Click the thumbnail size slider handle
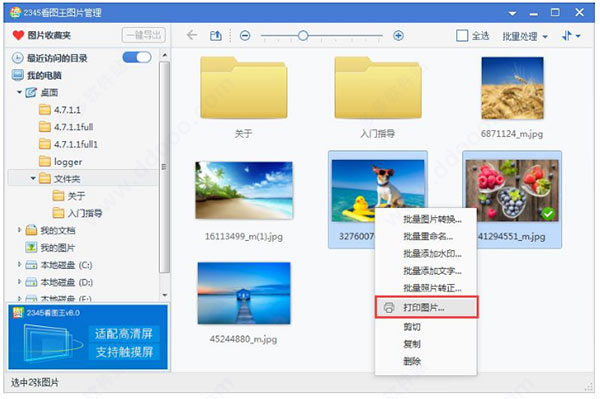600x399 pixels. tap(303, 36)
